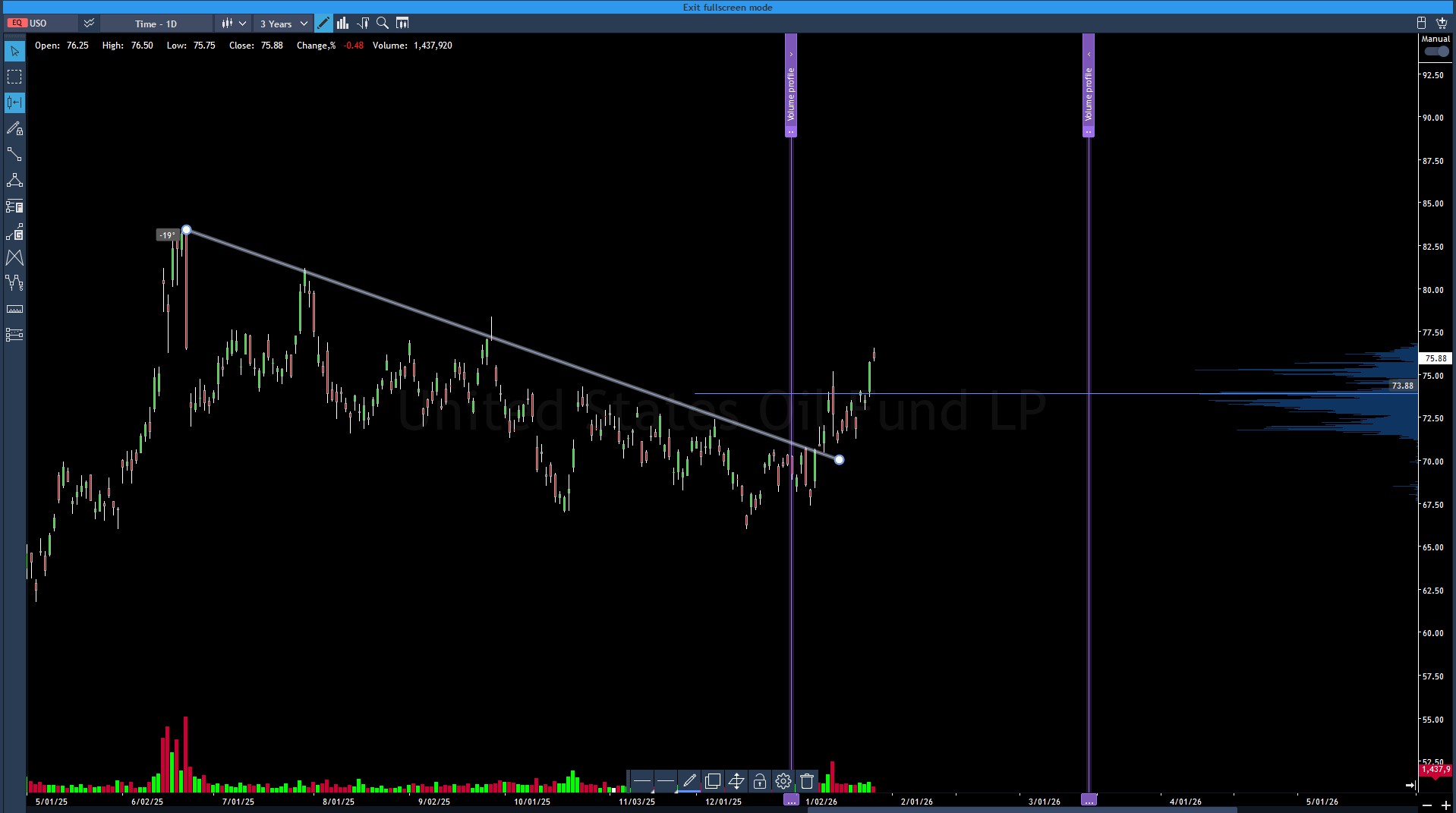
Task: Clone the selected drawing with duplicate icon
Action: pos(713,781)
